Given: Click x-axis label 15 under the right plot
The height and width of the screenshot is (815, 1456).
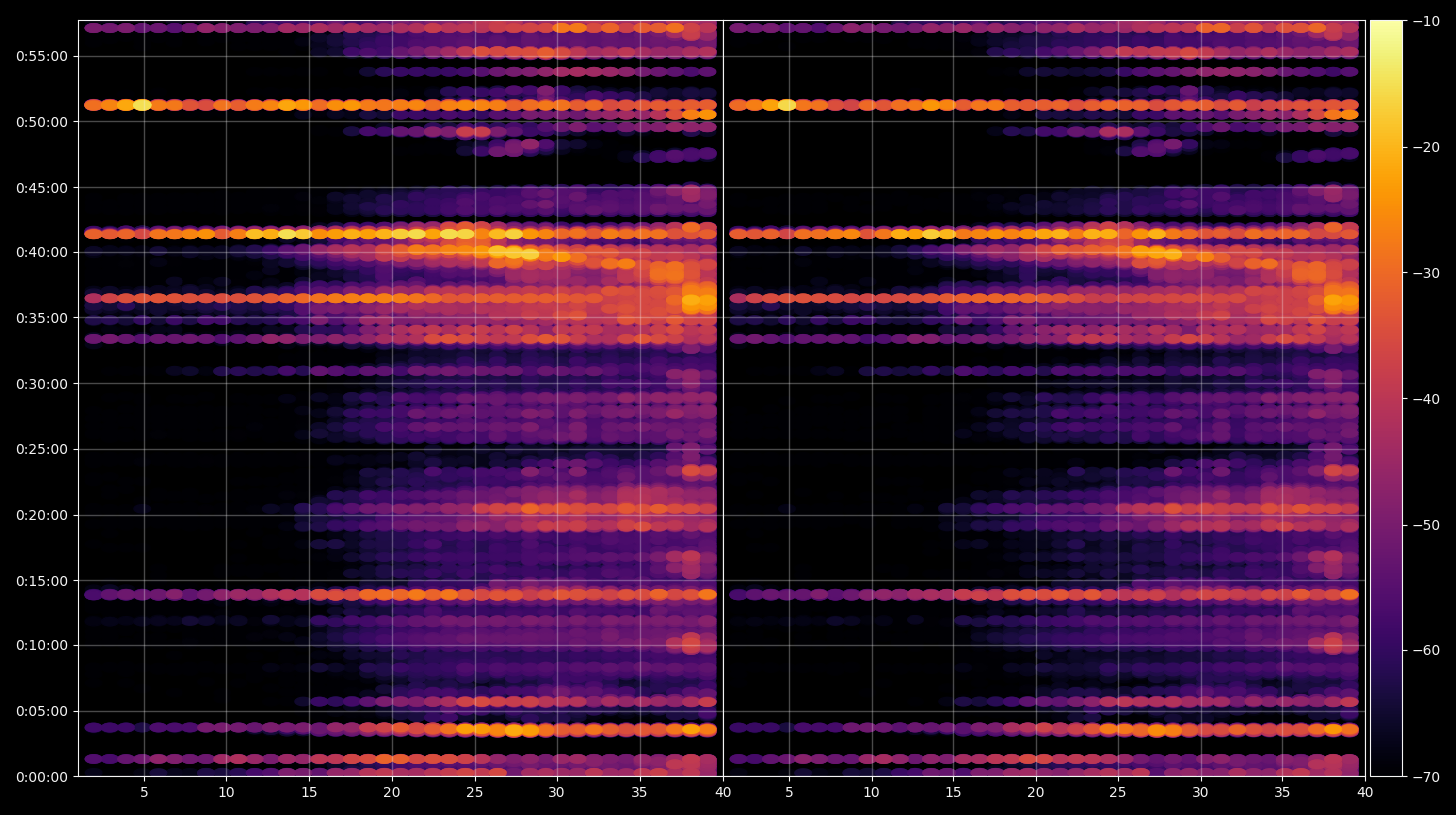Looking at the screenshot, I should pos(953,793).
